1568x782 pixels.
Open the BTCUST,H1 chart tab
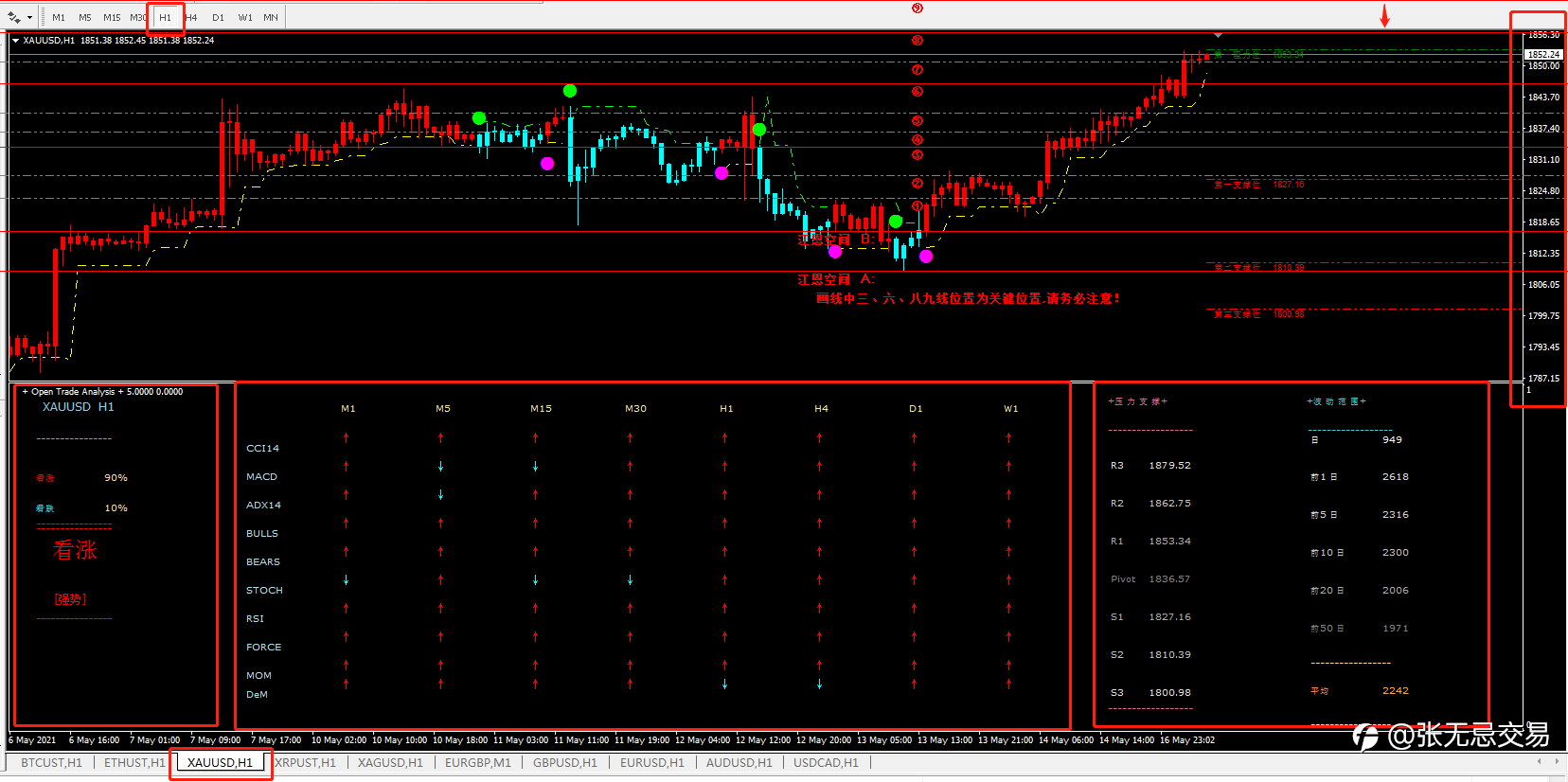click(x=51, y=762)
